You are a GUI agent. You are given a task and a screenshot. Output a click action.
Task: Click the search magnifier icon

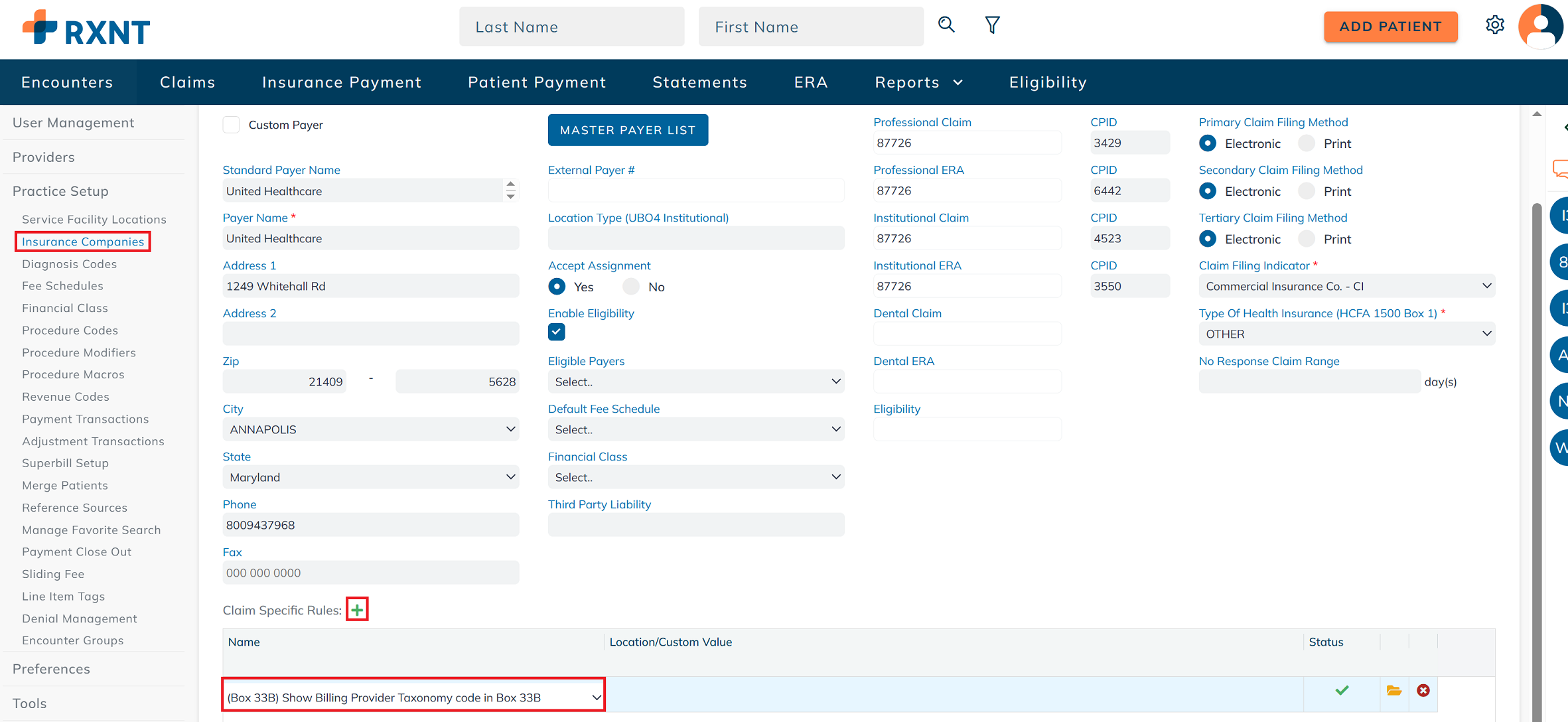click(x=946, y=25)
